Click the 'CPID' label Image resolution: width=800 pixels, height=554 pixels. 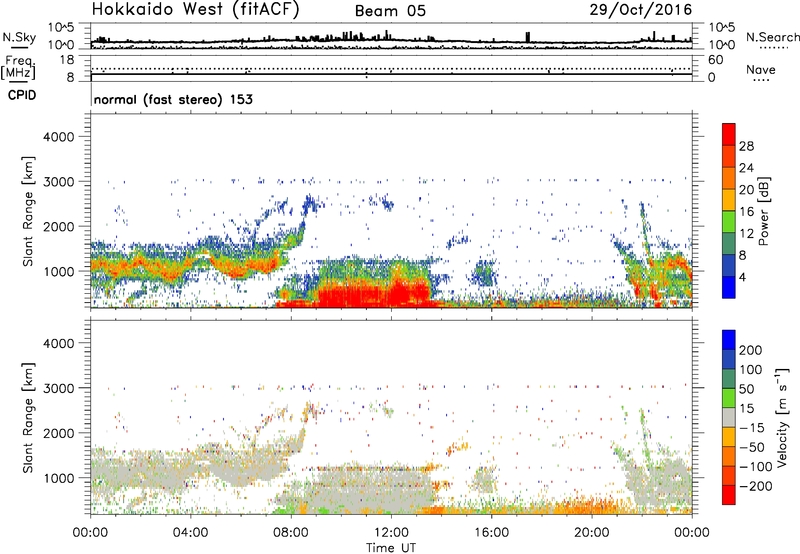pos(22,95)
